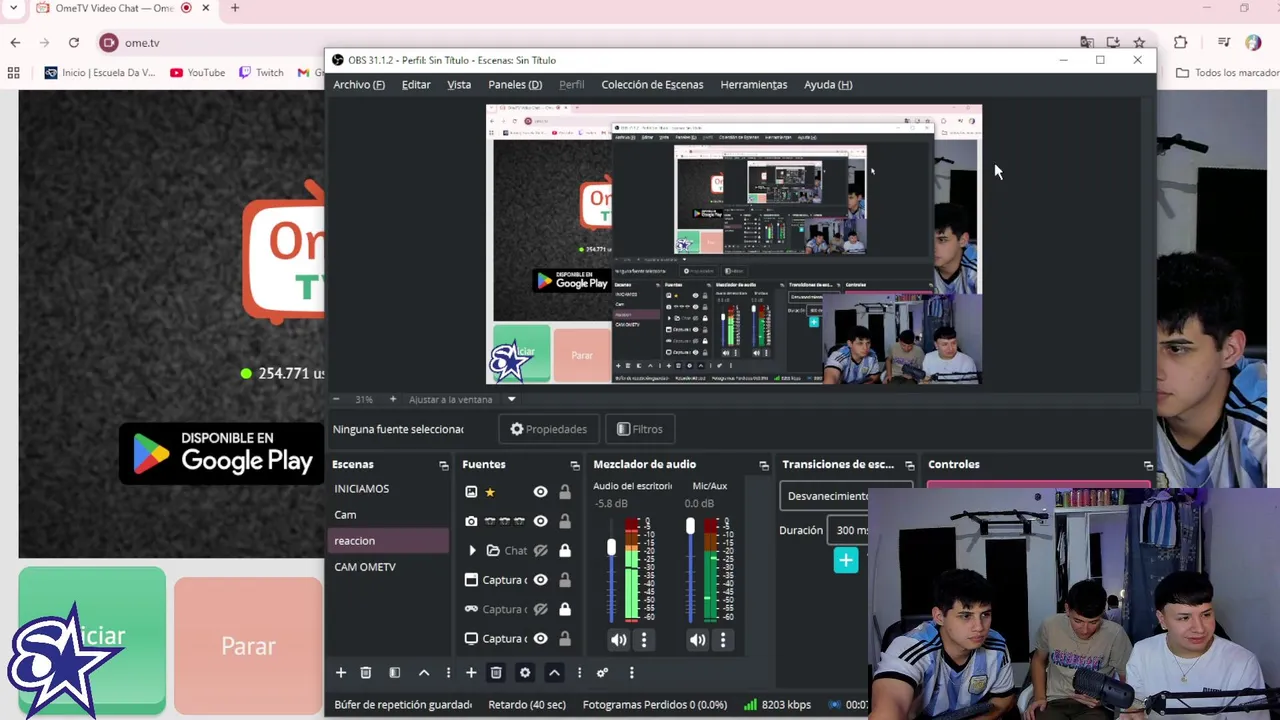Open the Ajustar a la ventana dropdown arrow
Image resolution: width=1280 pixels, height=720 pixels.
click(511, 399)
